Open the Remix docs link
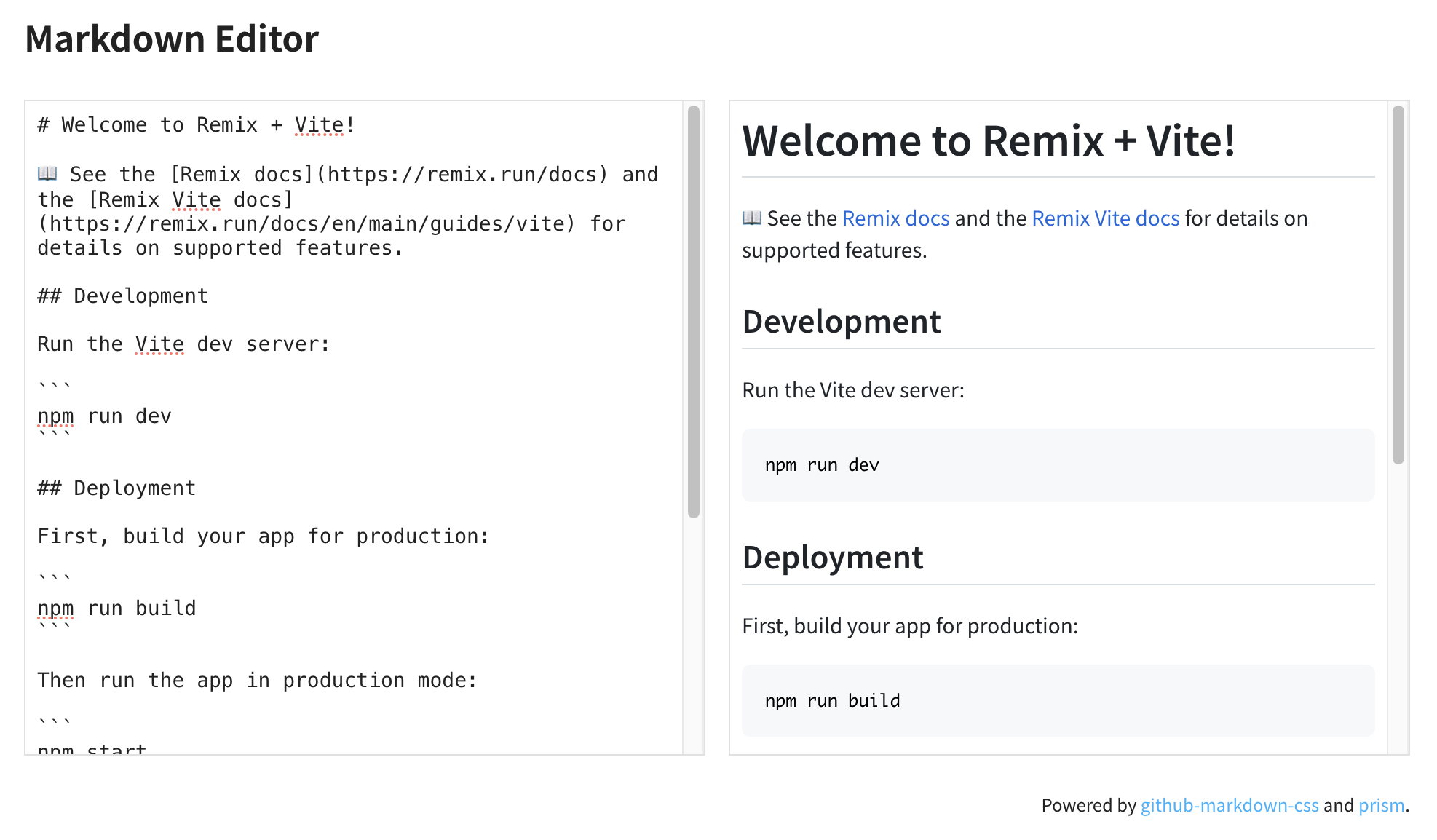This screenshot has height=840, width=1437. [895, 218]
